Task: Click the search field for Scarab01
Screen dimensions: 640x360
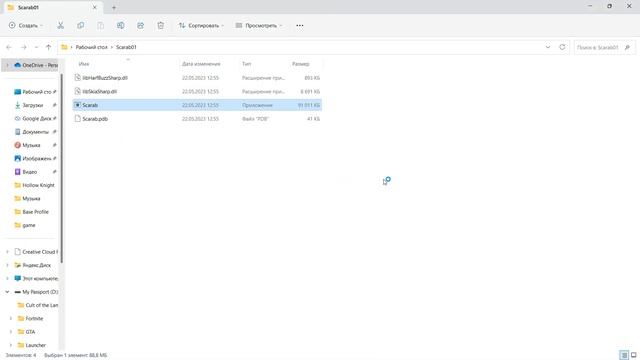Action: [x=604, y=47]
